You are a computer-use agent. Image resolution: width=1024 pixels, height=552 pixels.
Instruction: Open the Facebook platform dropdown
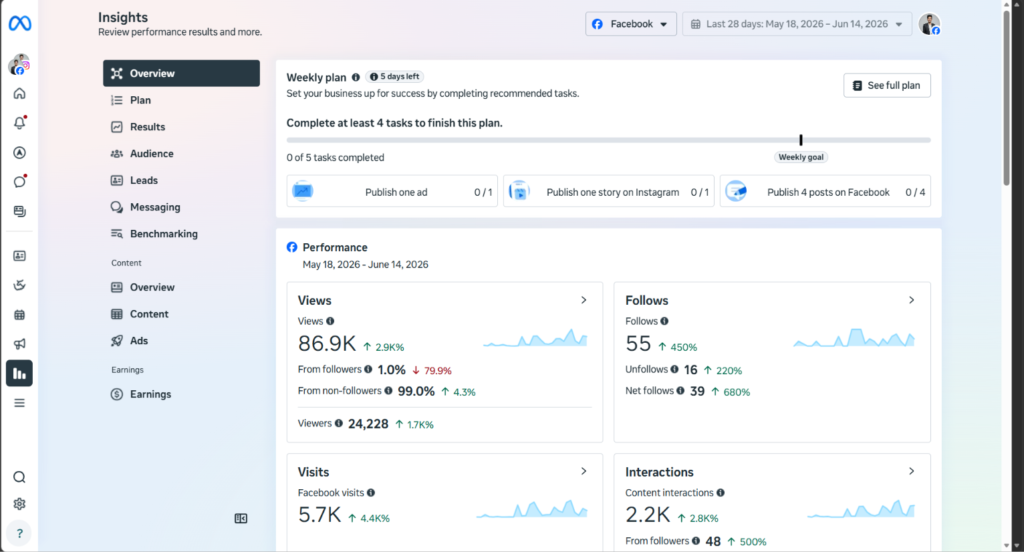pos(631,24)
